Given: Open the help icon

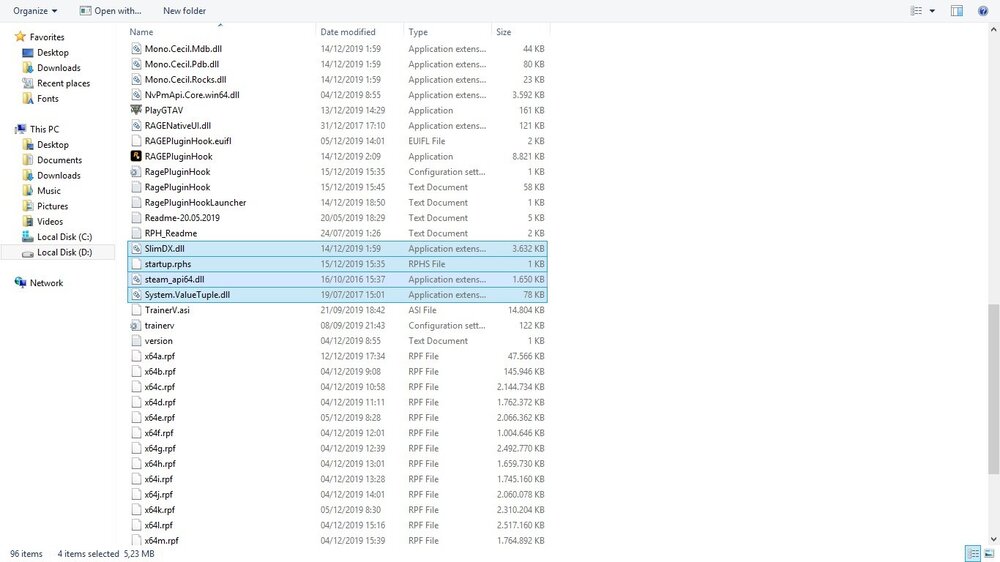Looking at the screenshot, I should point(983,11).
